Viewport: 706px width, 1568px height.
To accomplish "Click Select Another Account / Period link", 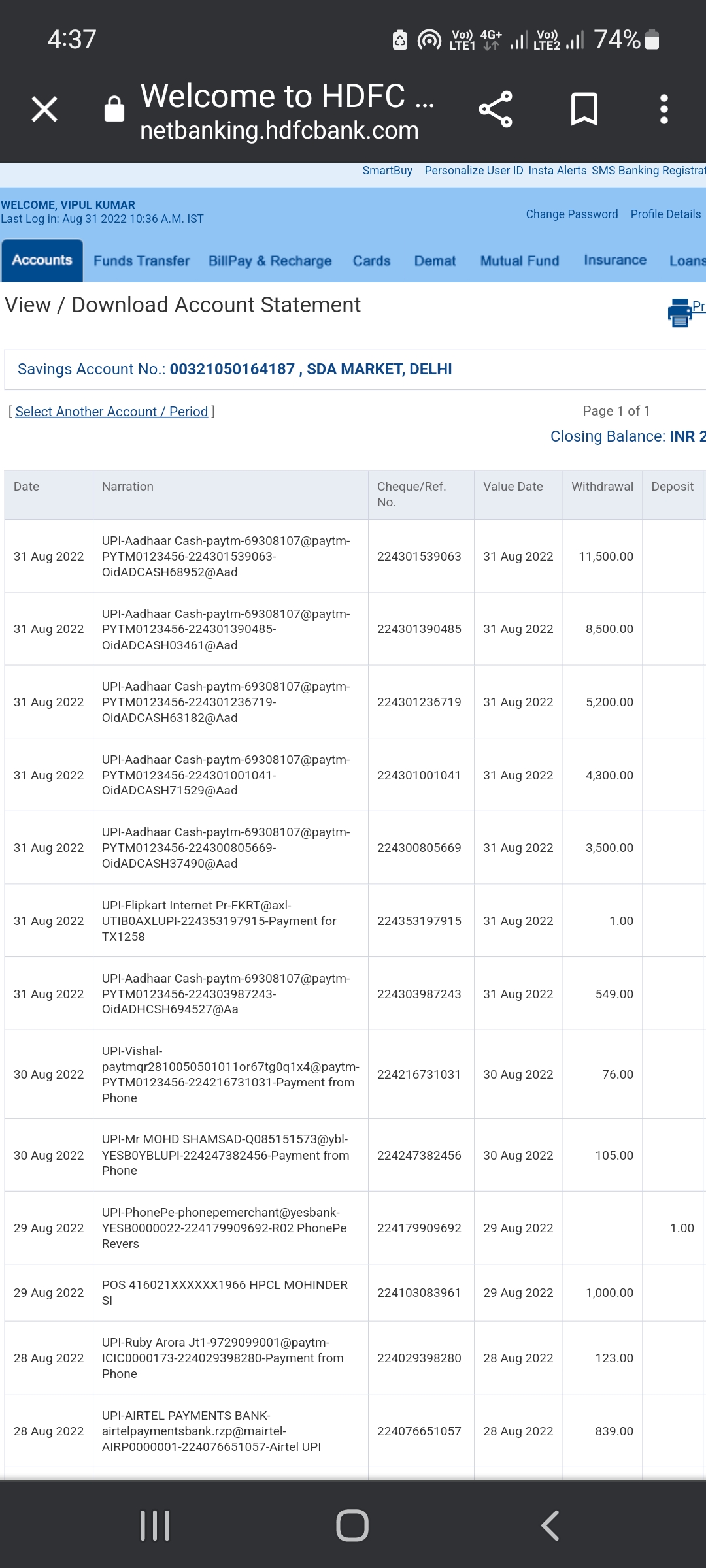I will click(112, 412).
